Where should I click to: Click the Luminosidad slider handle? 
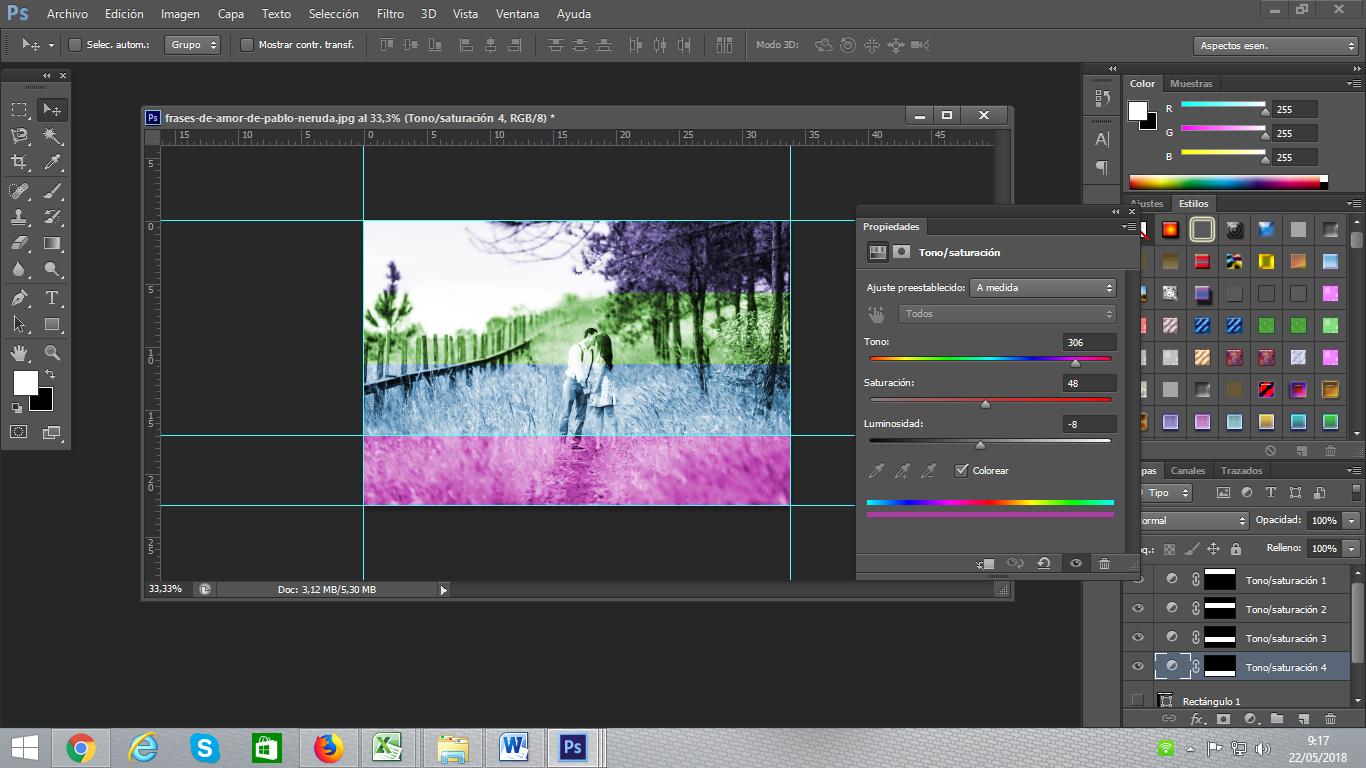point(980,445)
